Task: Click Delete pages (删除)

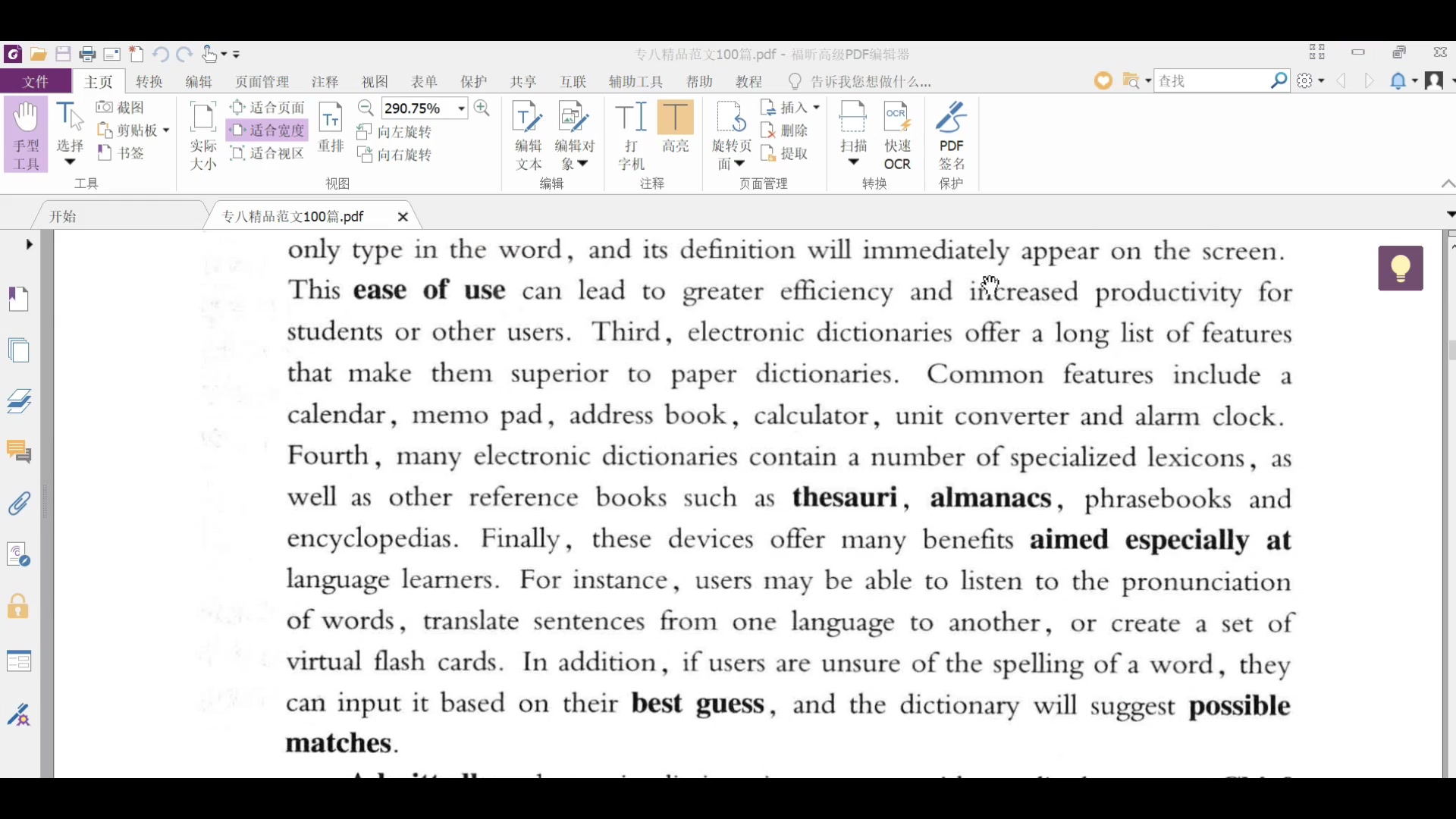Action: (x=786, y=130)
